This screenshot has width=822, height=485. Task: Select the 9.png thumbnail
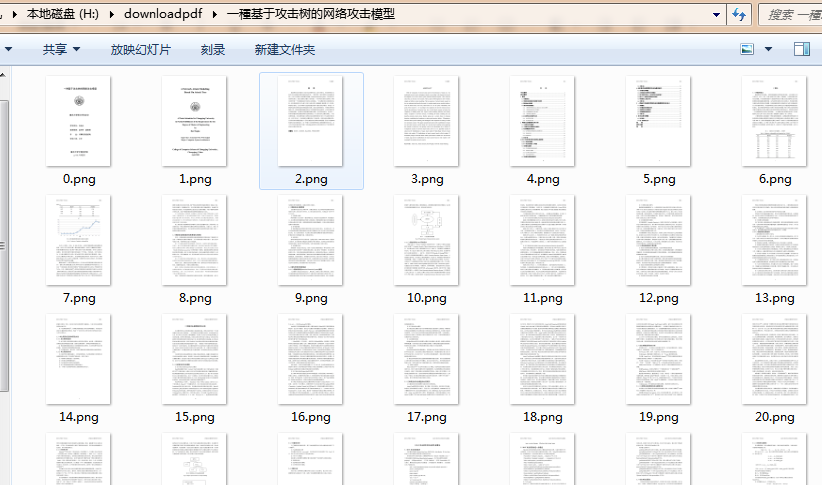(310, 240)
